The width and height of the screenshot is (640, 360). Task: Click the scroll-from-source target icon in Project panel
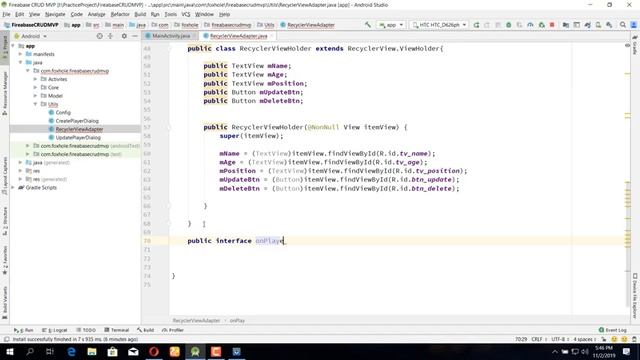(100, 36)
